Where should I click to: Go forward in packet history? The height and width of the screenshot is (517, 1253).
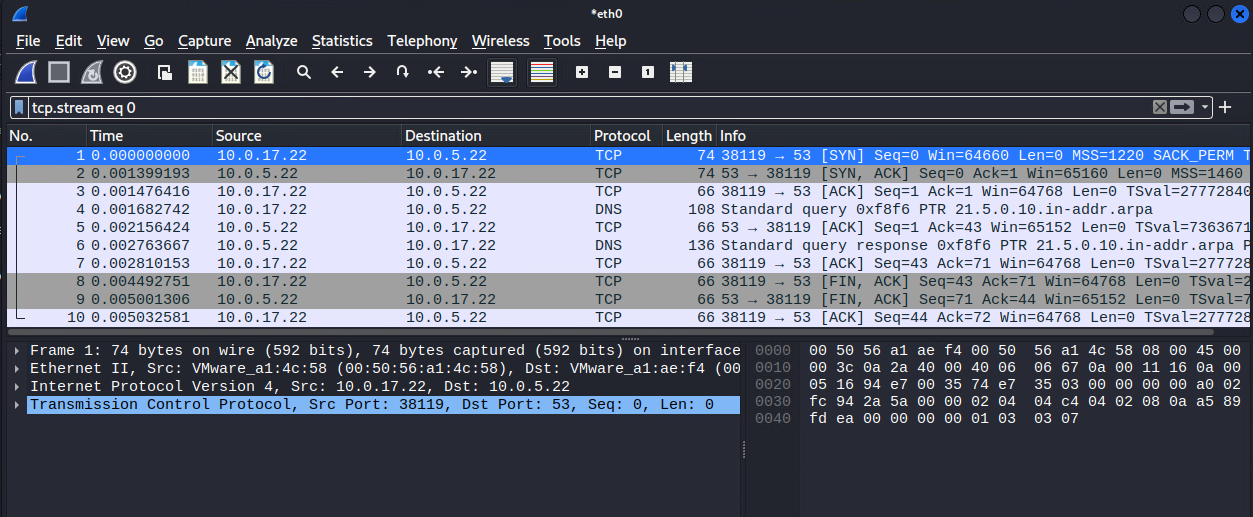(x=370, y=72)
